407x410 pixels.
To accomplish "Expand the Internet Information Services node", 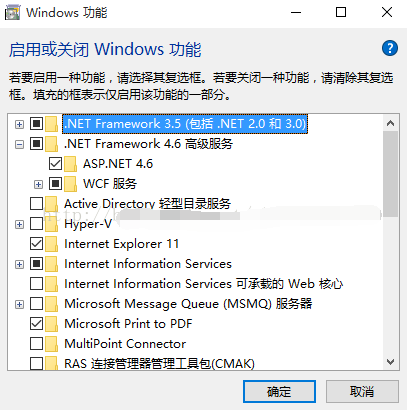I will pos(20,265).
